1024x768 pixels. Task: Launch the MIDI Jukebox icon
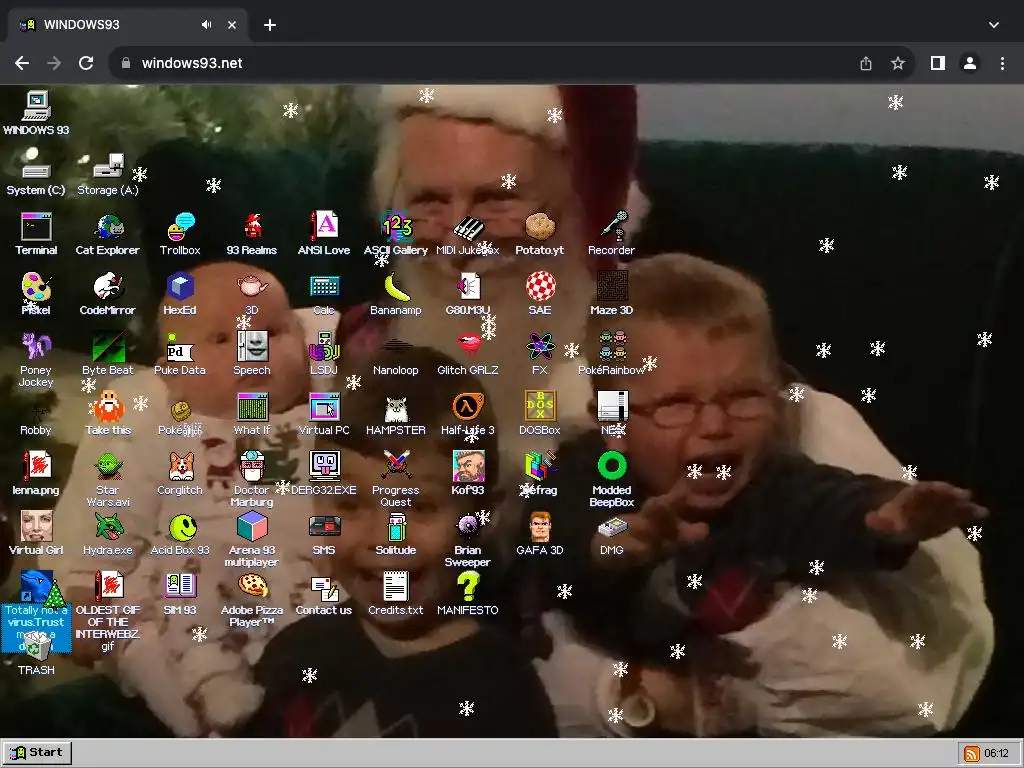coord(468,234)
